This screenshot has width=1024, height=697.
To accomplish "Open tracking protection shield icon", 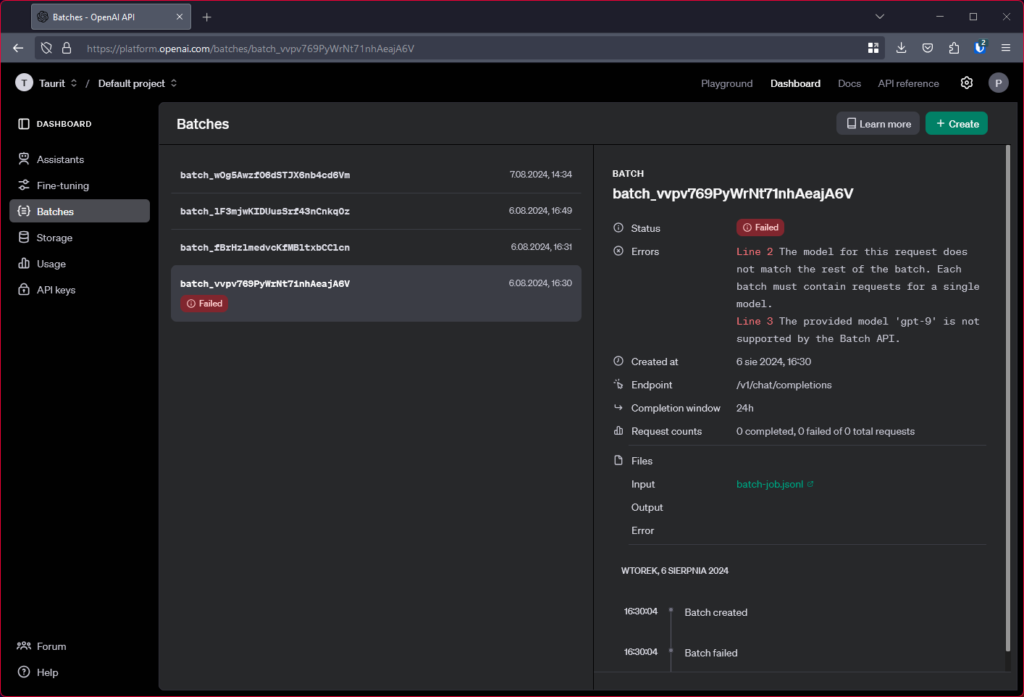I will click(x=46, y=48).
